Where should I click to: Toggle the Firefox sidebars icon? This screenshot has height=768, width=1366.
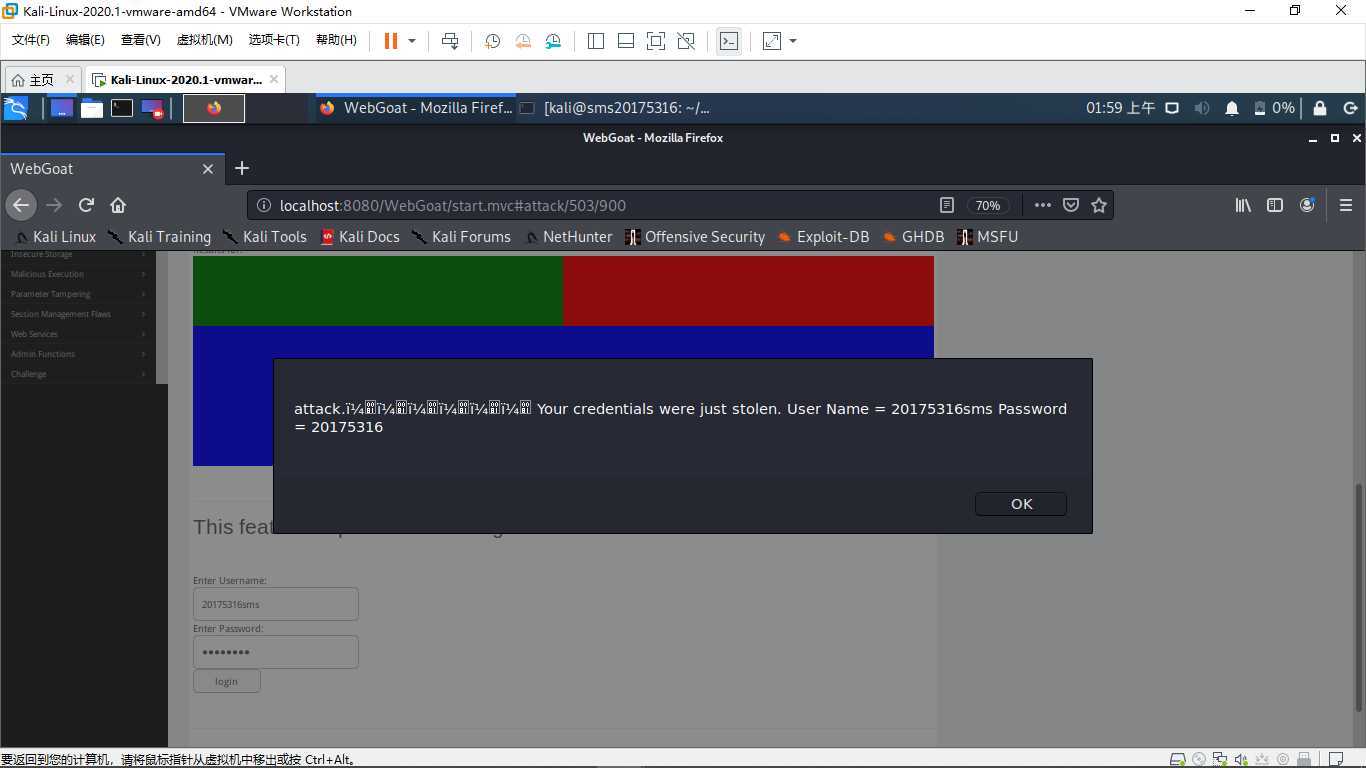1275,205
